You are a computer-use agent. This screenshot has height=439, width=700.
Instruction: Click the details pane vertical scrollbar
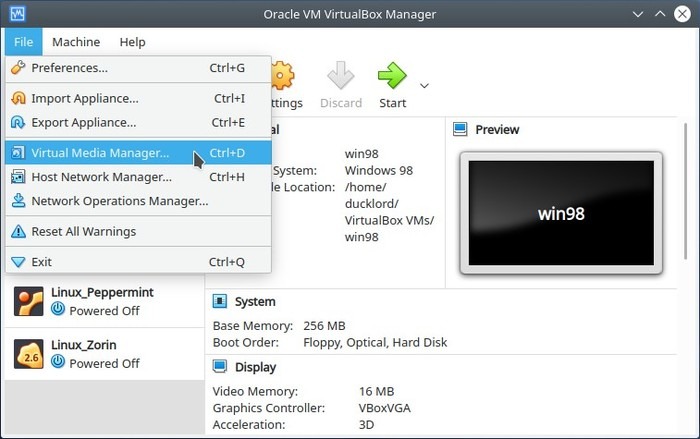[686, 191]
